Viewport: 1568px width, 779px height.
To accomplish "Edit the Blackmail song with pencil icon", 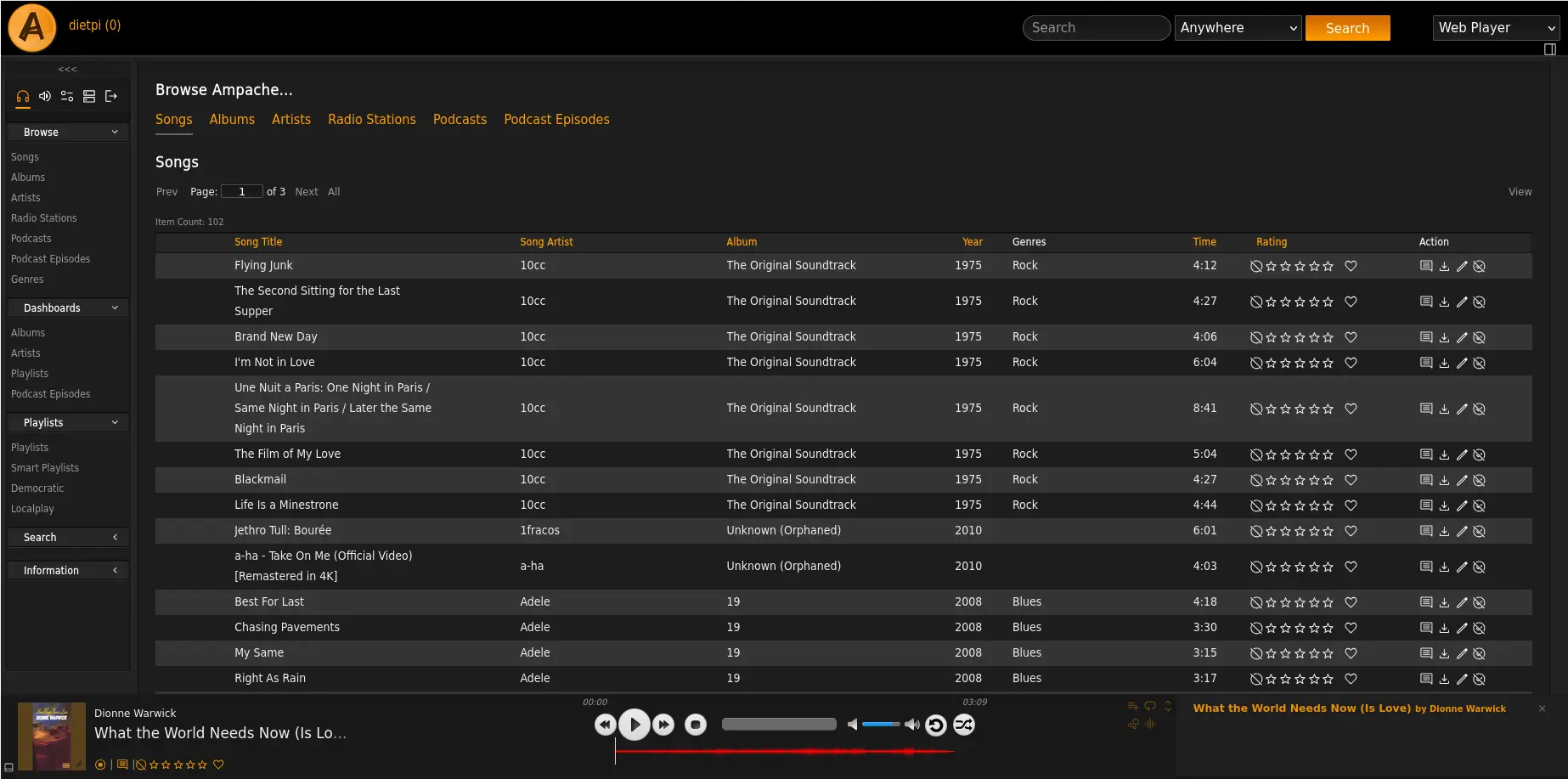I will [x=1462, y=481].
